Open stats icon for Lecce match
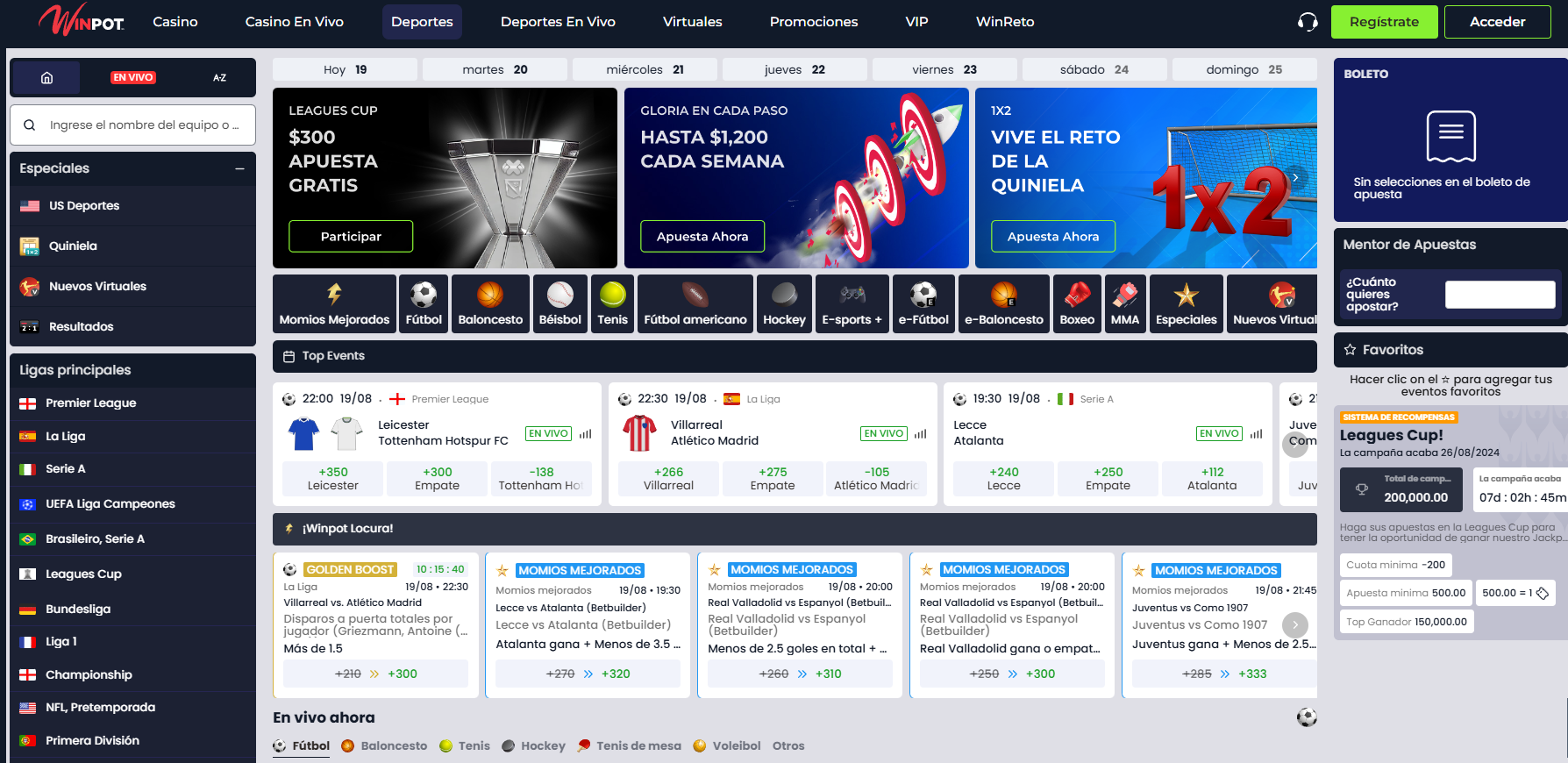Viewport: 1568px width, 763px height. tap(1257, 433)
